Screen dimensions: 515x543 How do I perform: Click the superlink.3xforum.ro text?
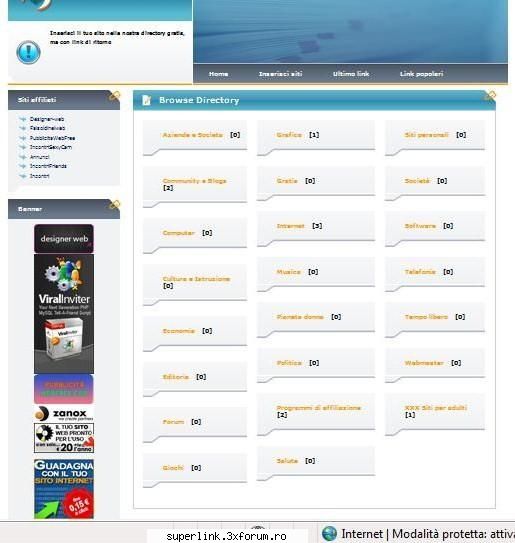point(226,536)
